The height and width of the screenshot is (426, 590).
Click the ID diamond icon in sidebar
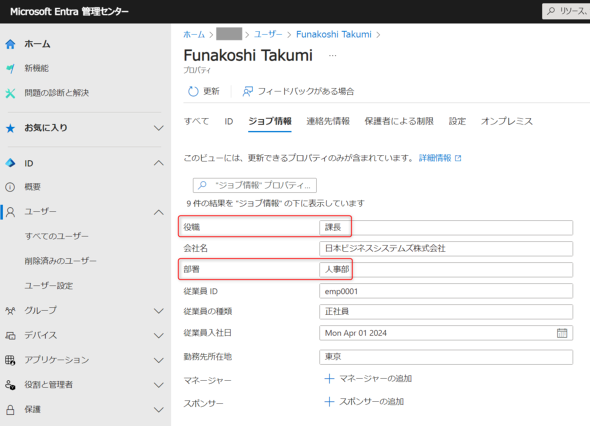tap(11, 163)
